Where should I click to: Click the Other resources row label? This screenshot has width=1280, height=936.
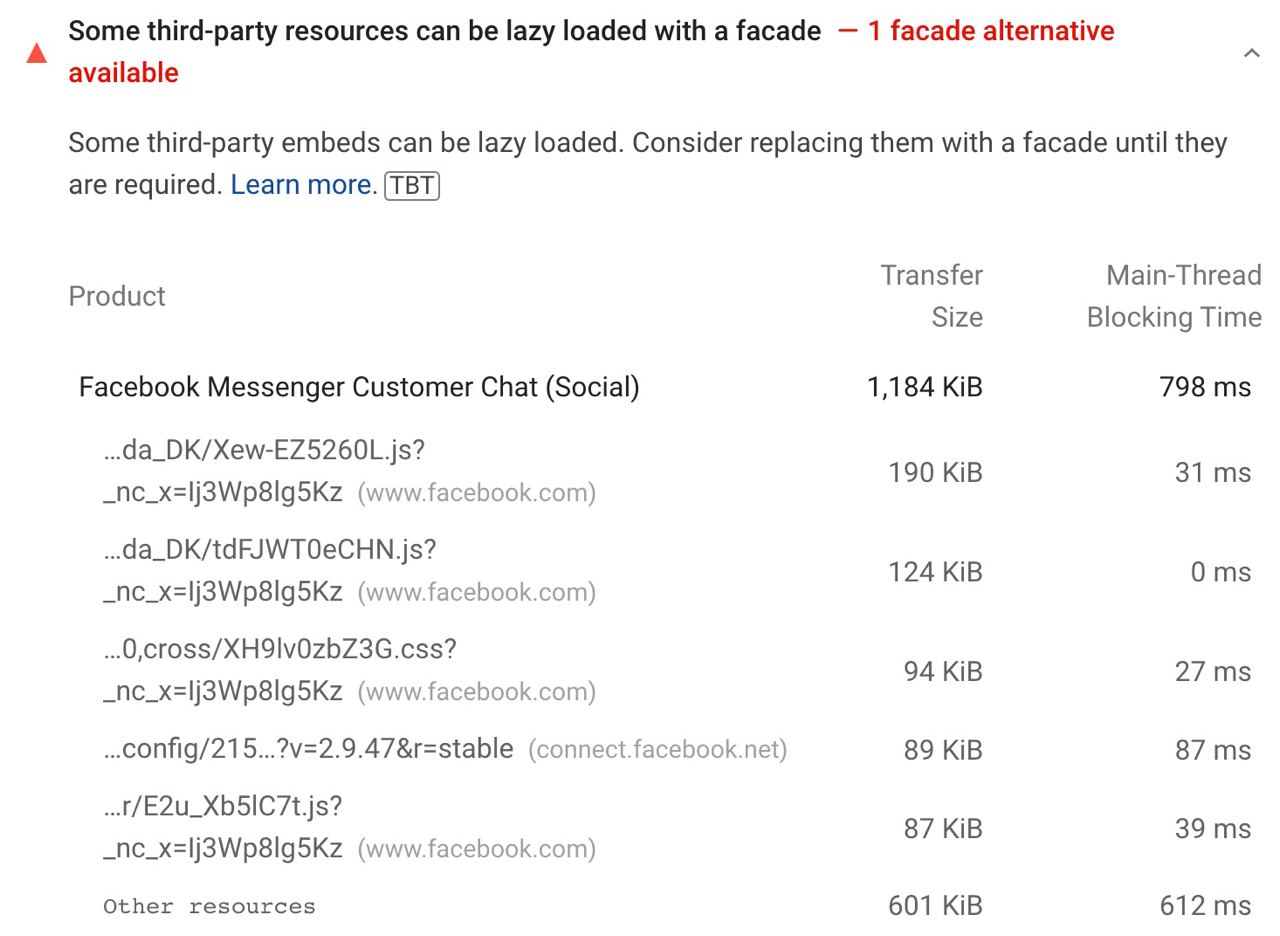(209, 907)
